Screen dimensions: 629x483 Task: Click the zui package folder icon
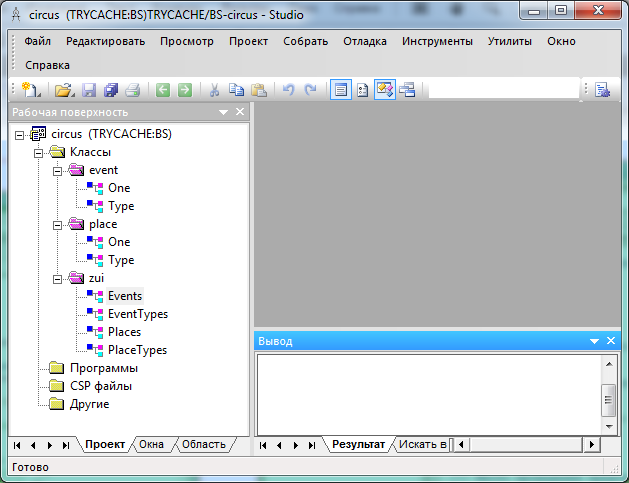pos(76,278)
